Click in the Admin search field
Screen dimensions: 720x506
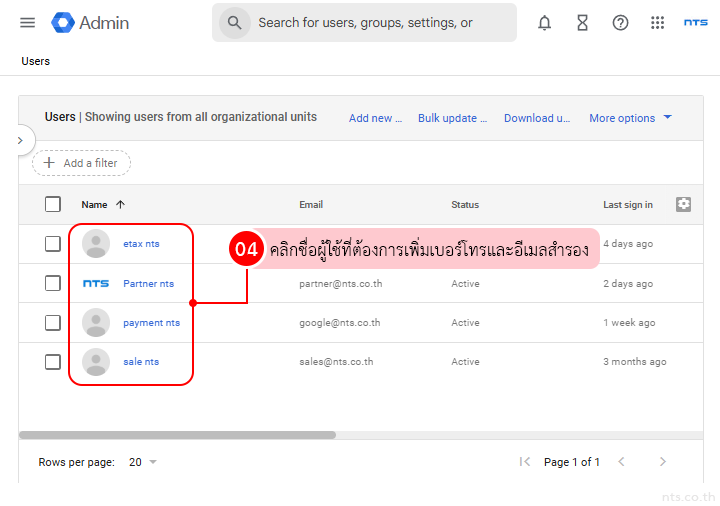coord(380,22)
